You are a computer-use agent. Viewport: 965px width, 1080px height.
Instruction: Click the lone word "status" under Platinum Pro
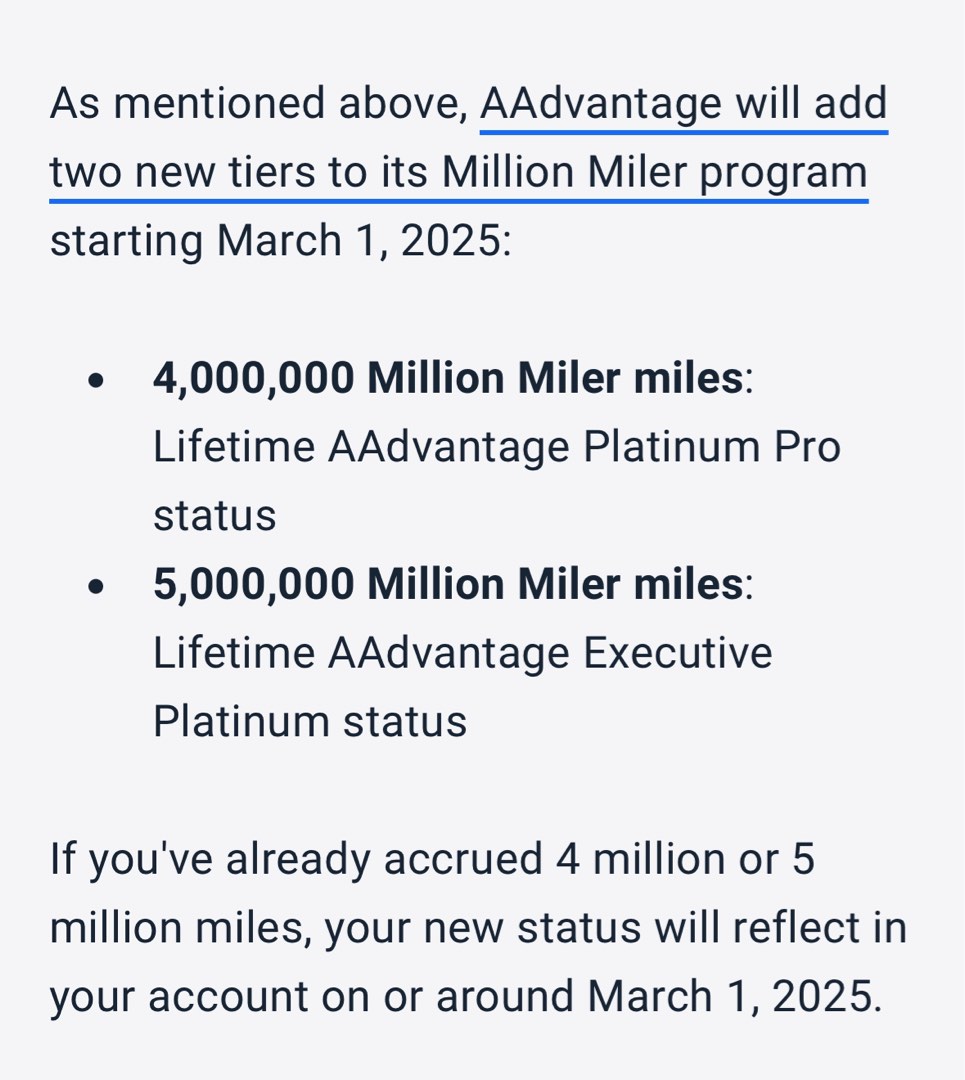click(214, 517)
